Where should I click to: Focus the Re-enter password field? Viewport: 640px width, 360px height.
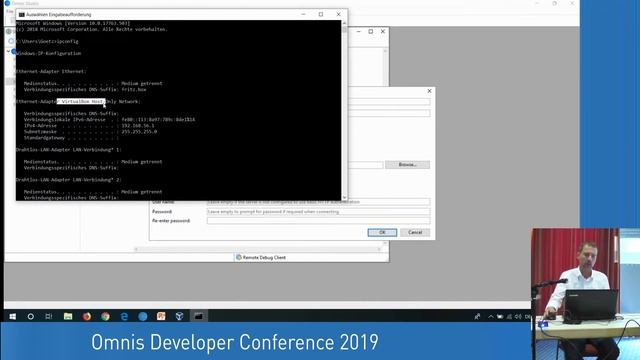(318, 221)
